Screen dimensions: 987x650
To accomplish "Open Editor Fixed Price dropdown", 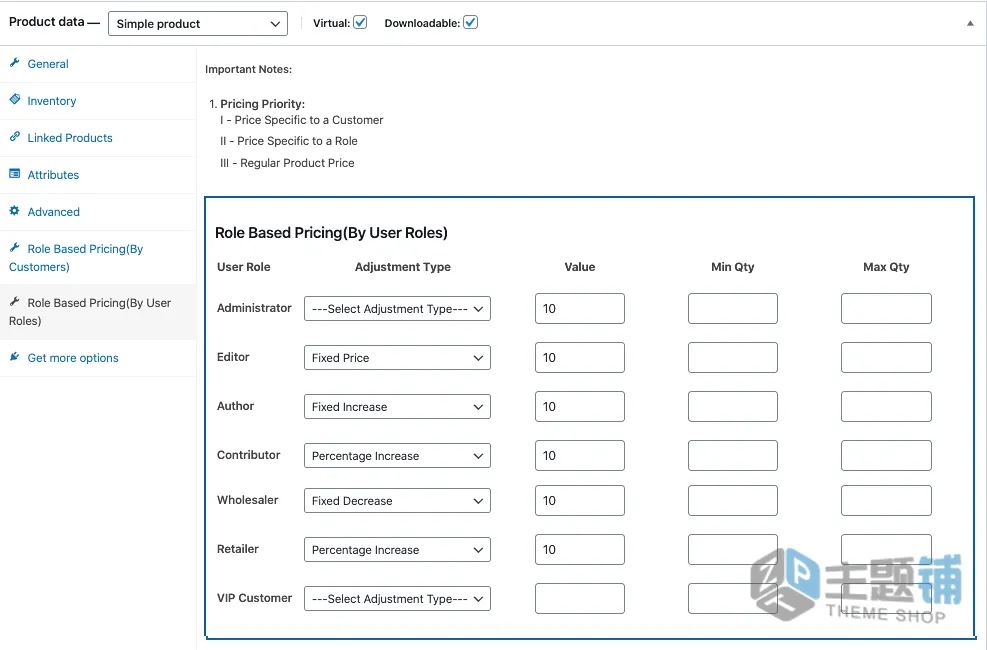I will 397,357.
